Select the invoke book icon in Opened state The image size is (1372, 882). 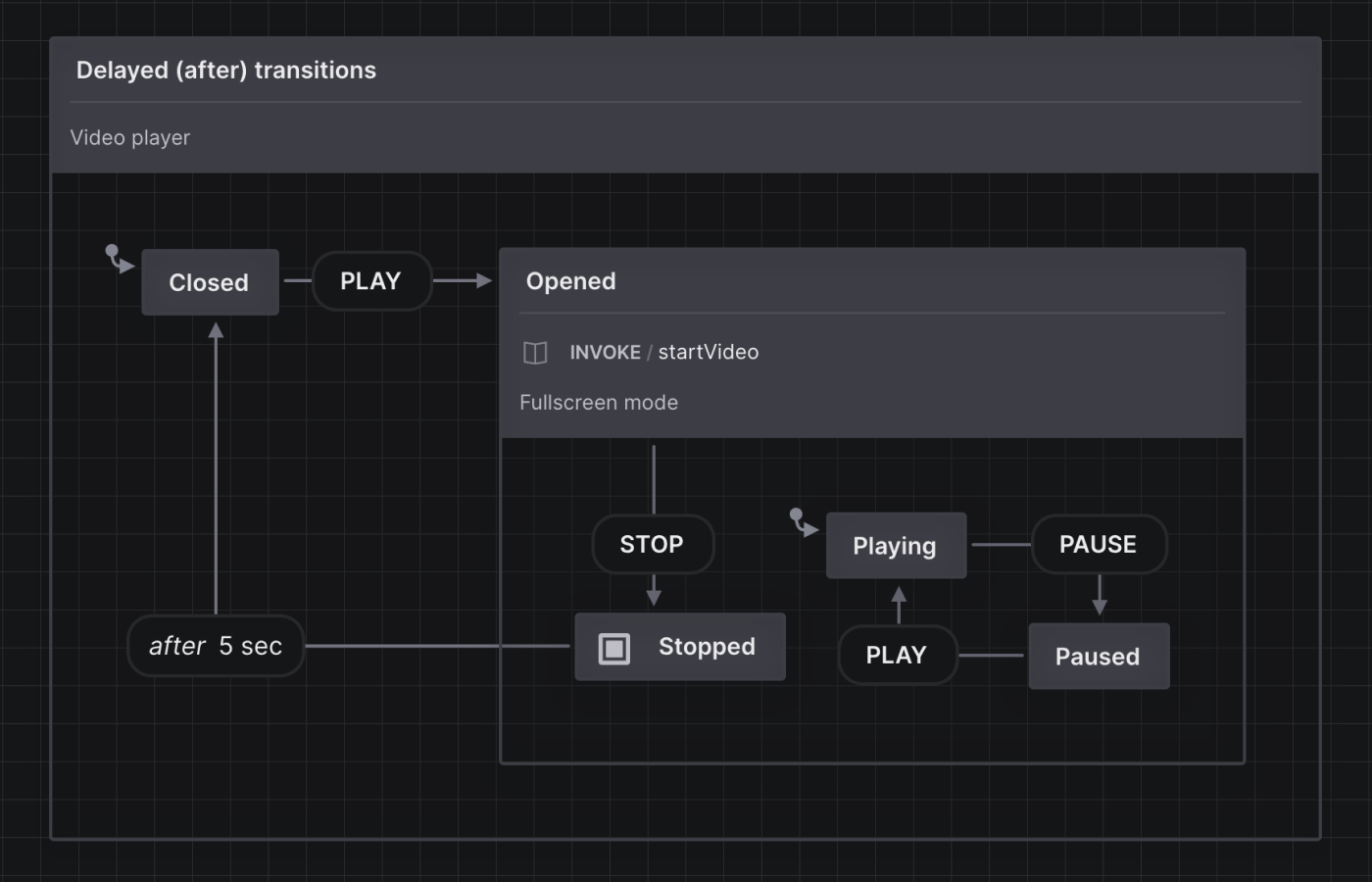coord(535,353)
